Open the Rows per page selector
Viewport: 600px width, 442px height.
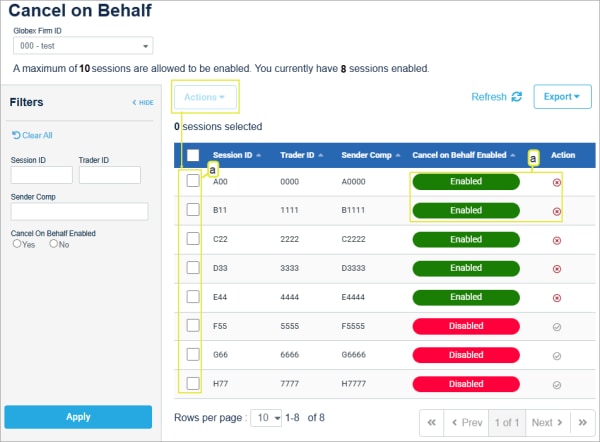click(266, 418)
